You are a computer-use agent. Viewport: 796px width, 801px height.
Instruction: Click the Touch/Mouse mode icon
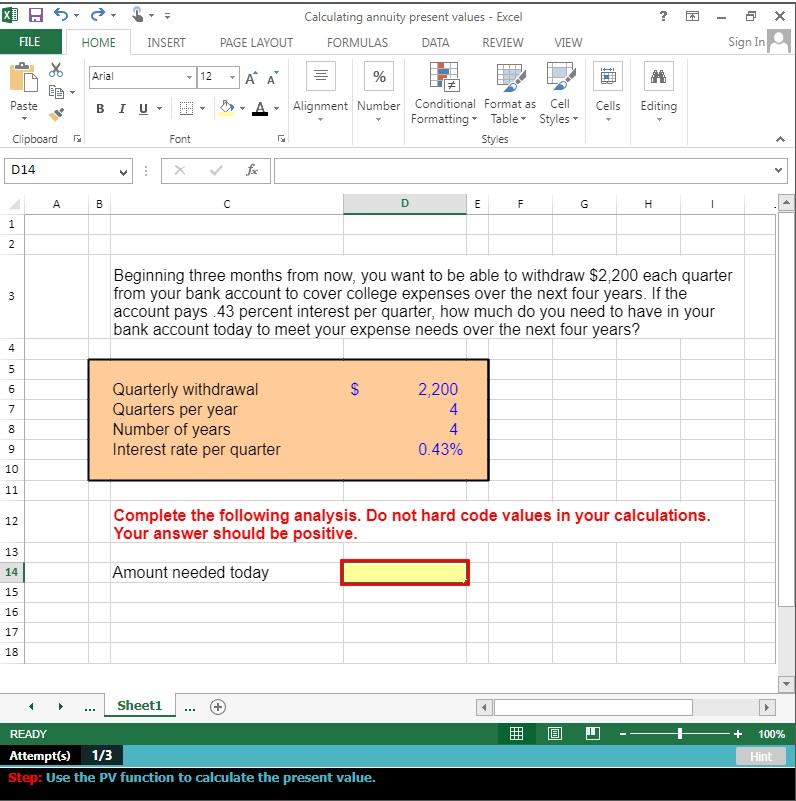(x=137, y=14)
